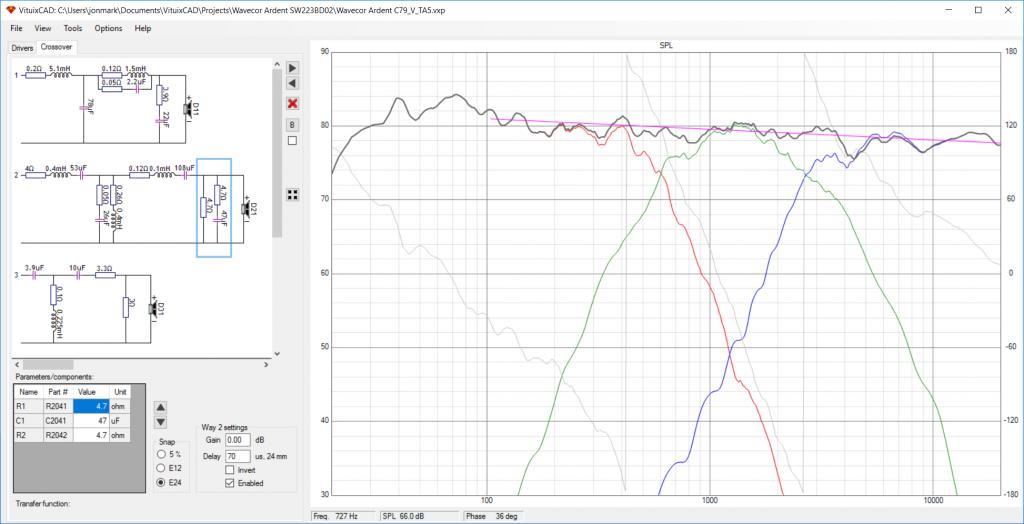
Task: Select the 10uF capacitor in way 3
Action: tap(77, 275)
